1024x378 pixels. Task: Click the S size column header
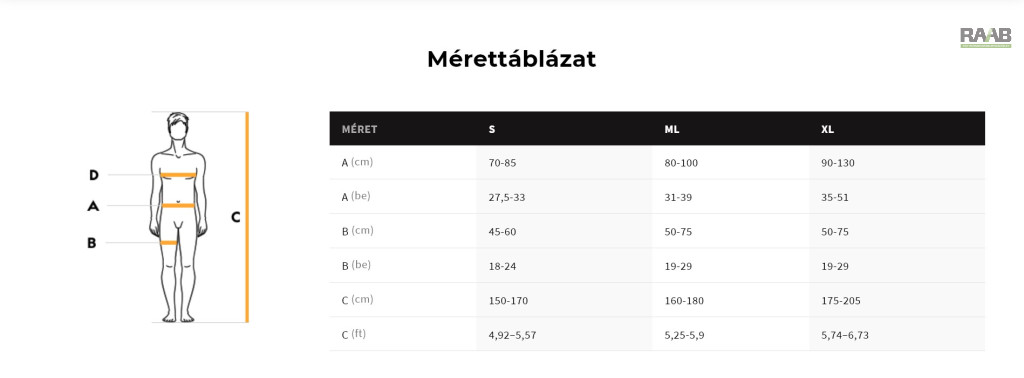pos(492,129)
